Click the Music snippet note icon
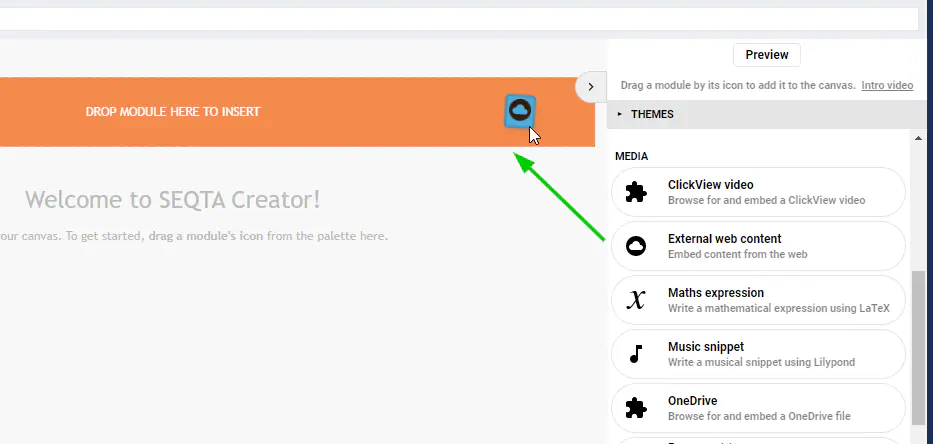933x444 pixels. coord(636,354)
